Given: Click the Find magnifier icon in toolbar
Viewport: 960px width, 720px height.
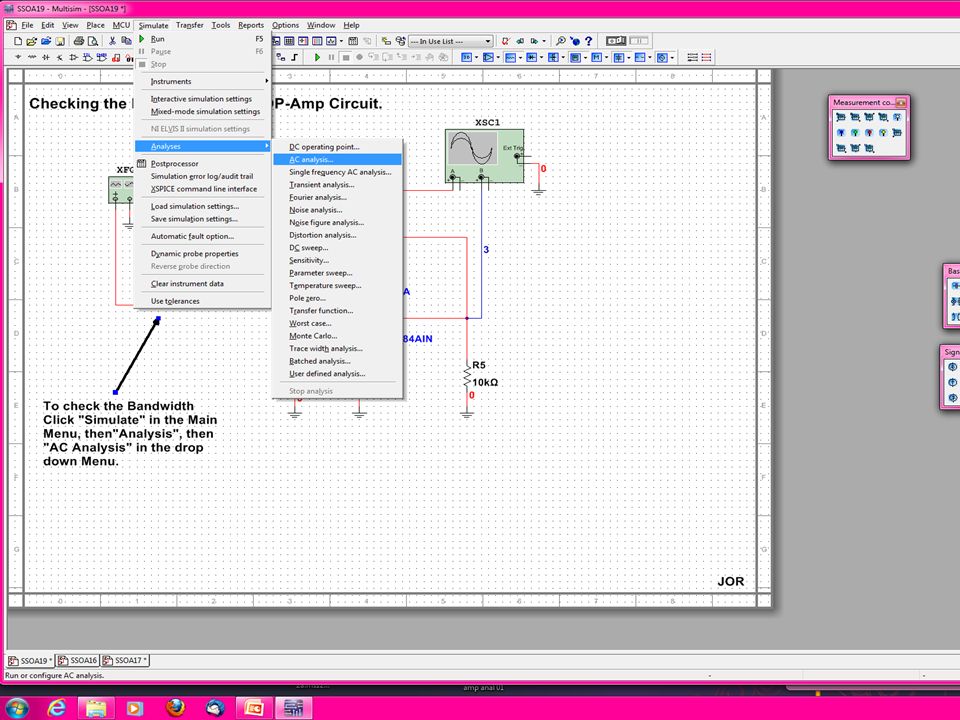Looking at the screenshot, I should (x=560, y=41).
